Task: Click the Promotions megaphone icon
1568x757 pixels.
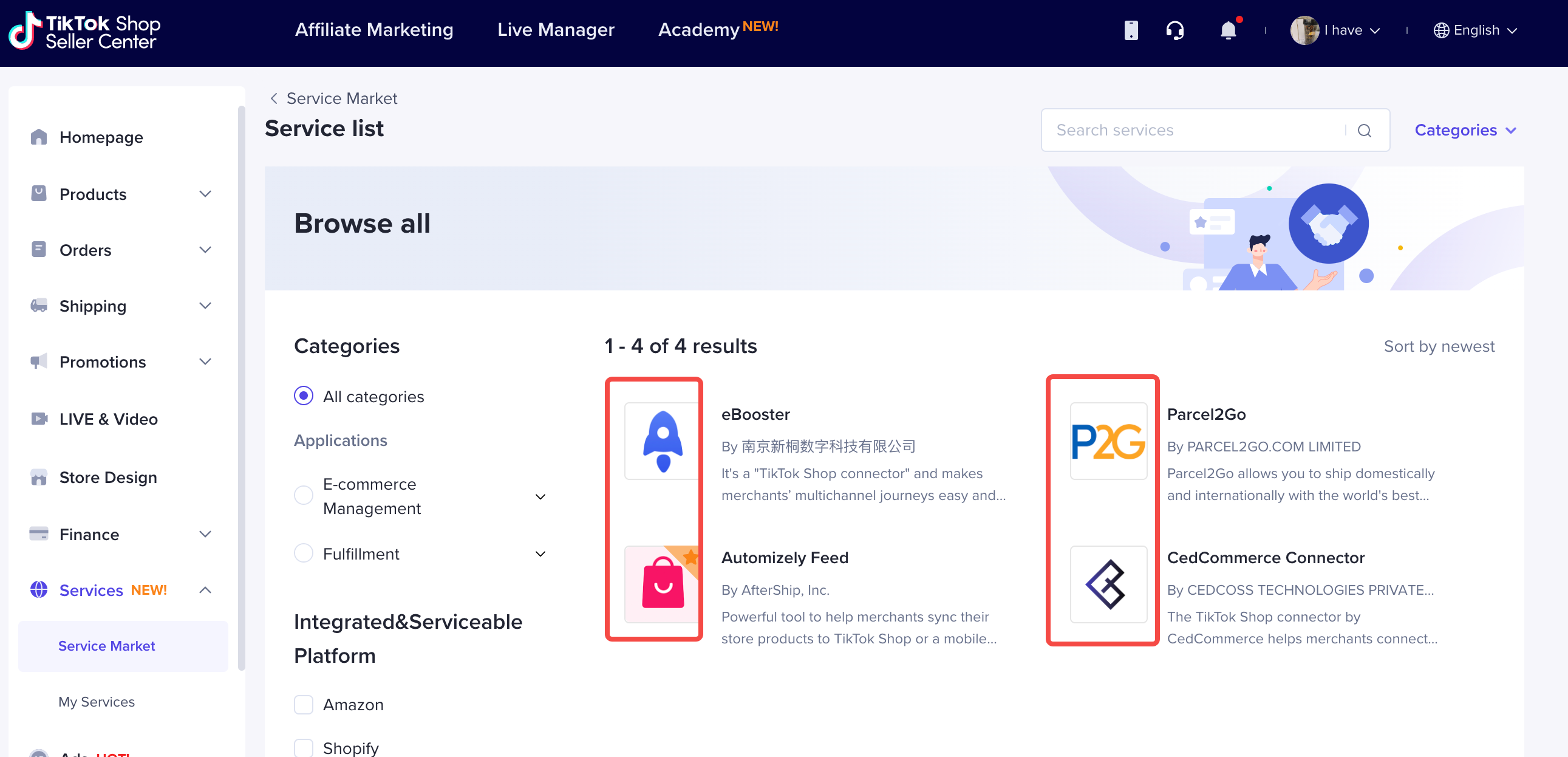Action: (x=38, y=361)
